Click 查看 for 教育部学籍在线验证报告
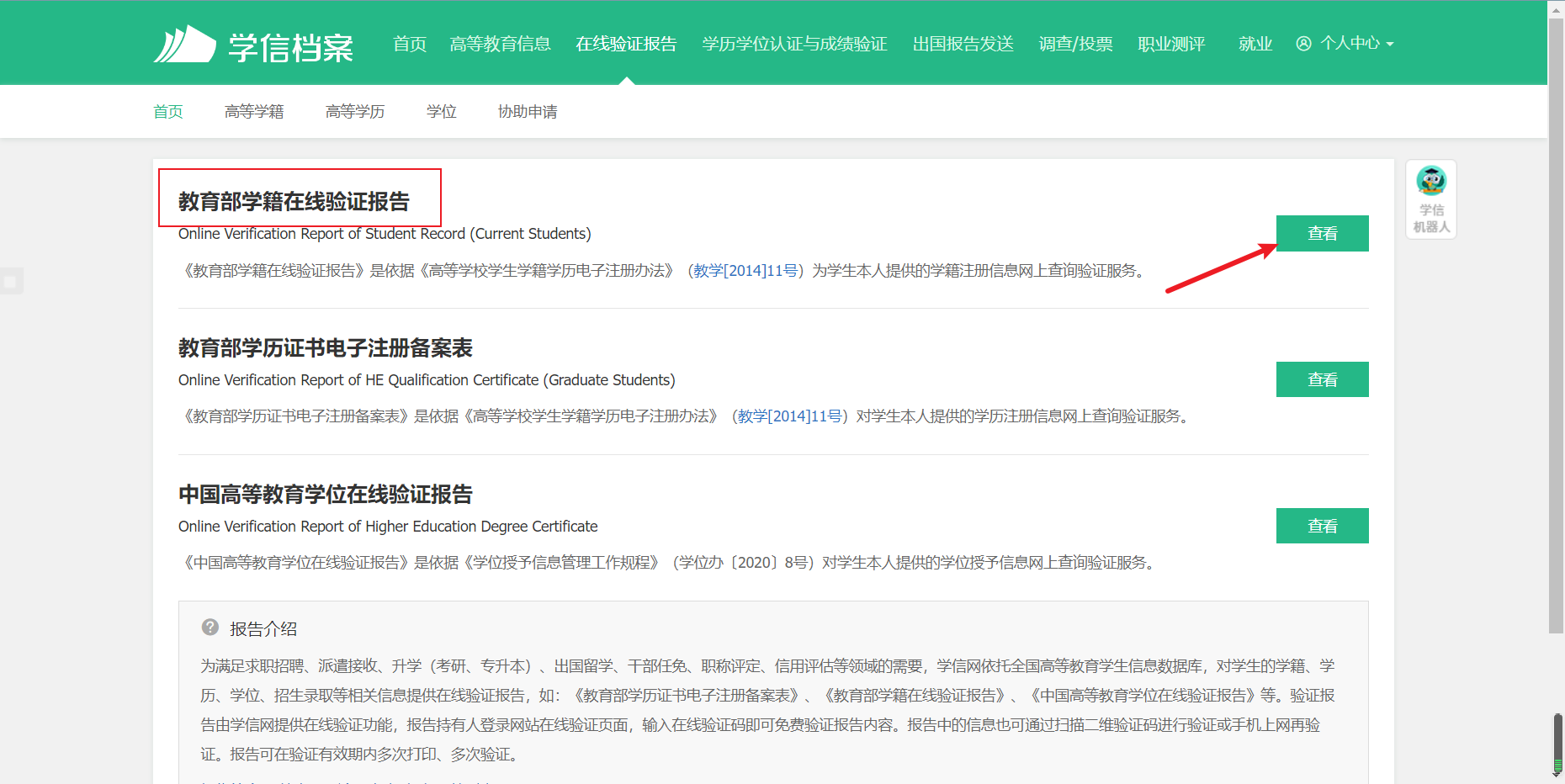1565x784 pixels. pos(1322,233)
